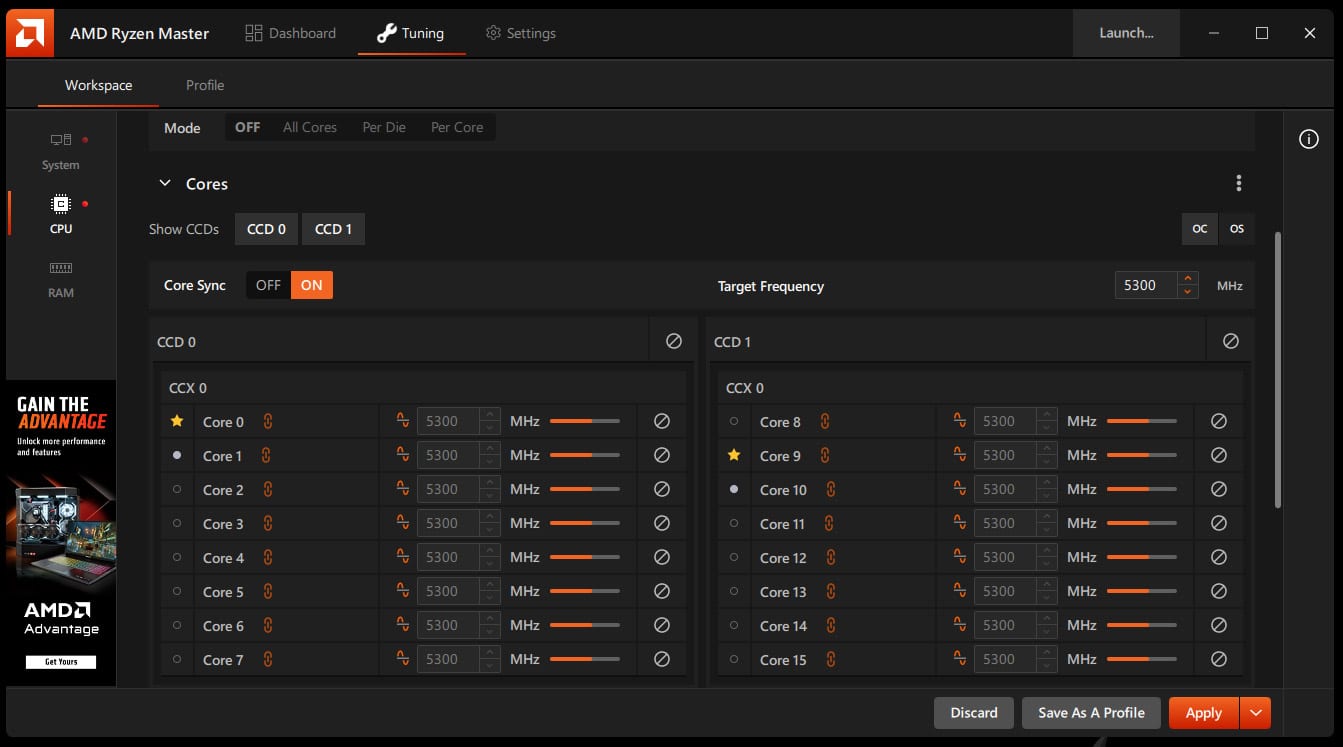Decrease Core 11 frequency with down arrow

click(x=1046, y=529)
